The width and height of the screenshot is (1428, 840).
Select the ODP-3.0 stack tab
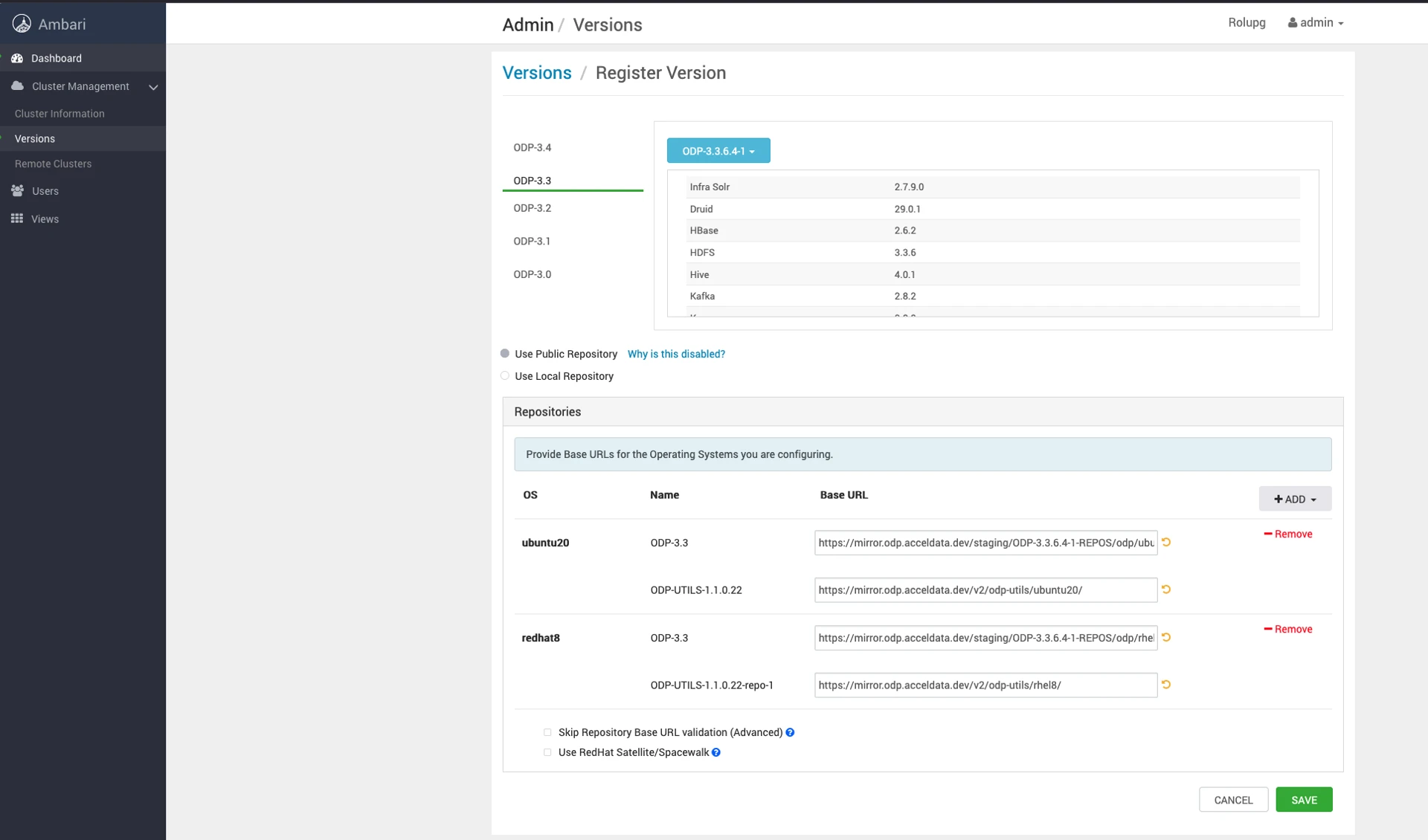[533, 274]
